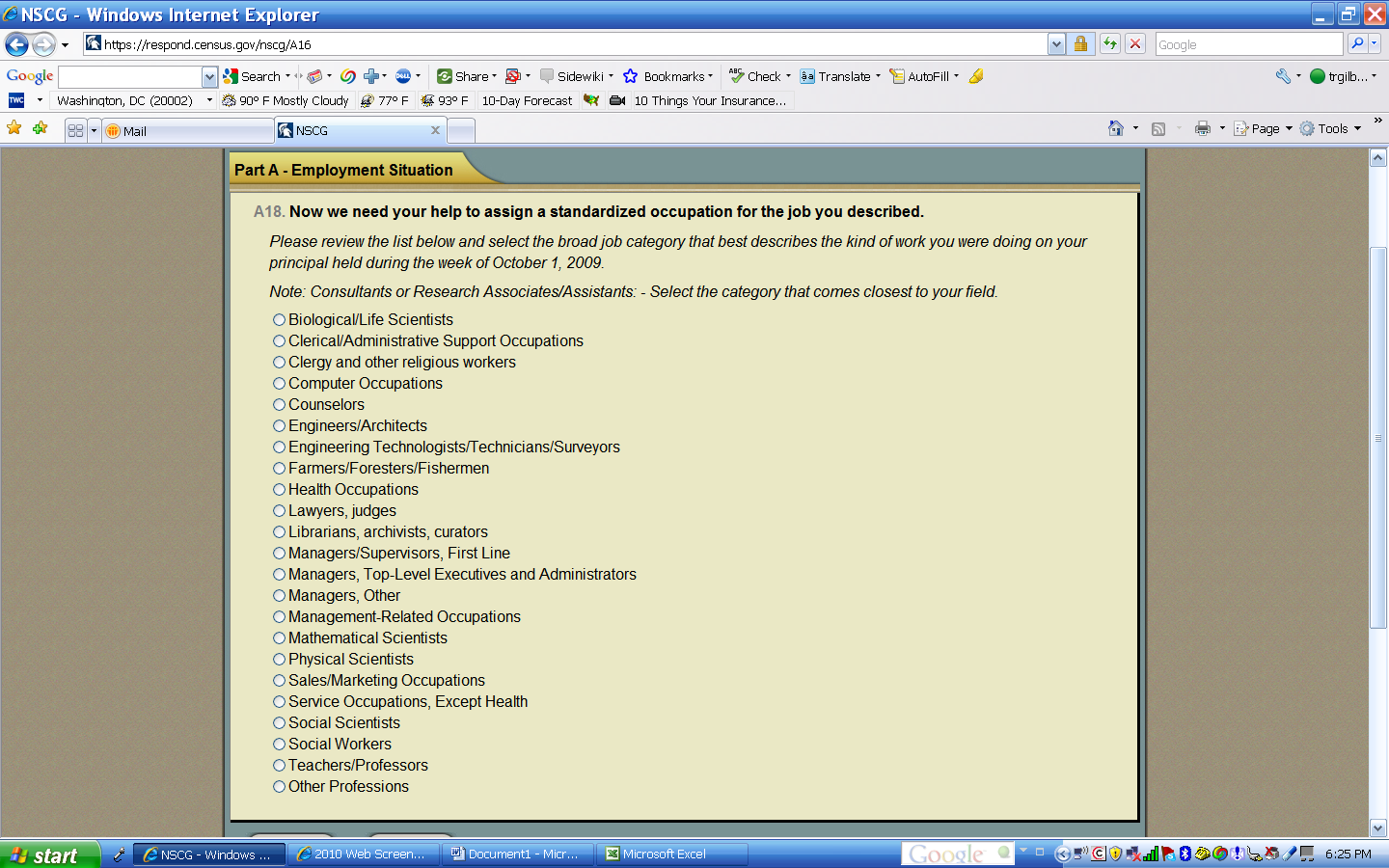The image size is (1389, 868).
Task: Open the Tools menu dropdown
Action: coord(1332,128)
